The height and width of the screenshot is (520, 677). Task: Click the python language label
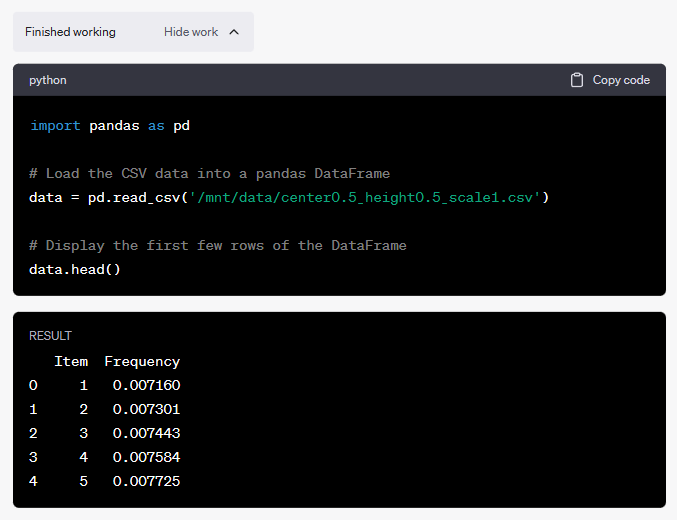pyautogui.click(x=48, y=80)
